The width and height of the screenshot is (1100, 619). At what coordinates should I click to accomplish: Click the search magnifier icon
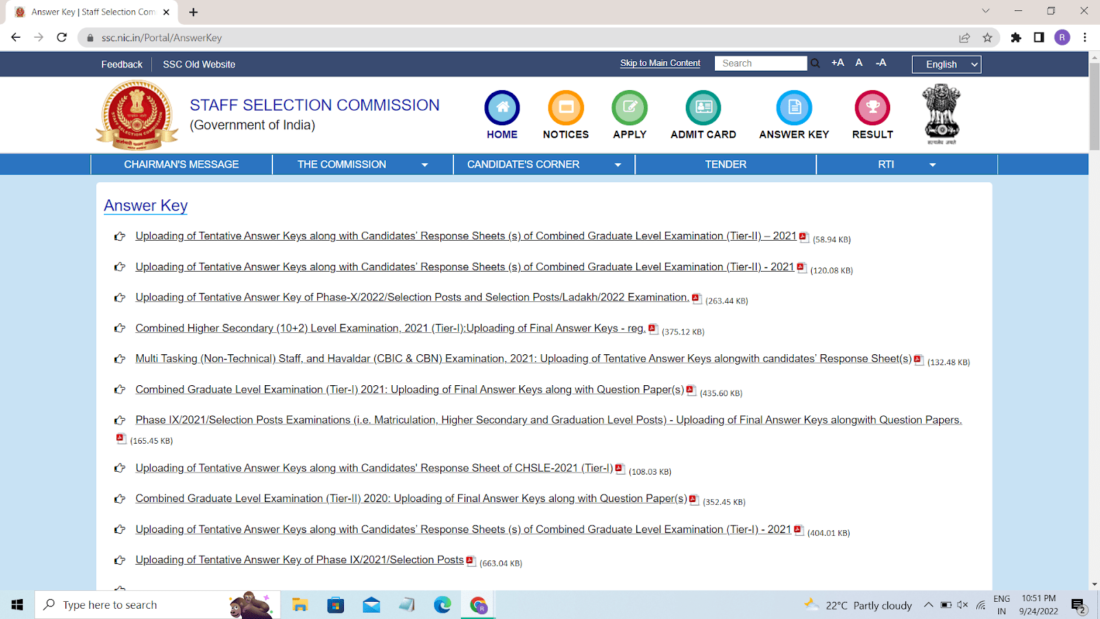pos(816,62)
